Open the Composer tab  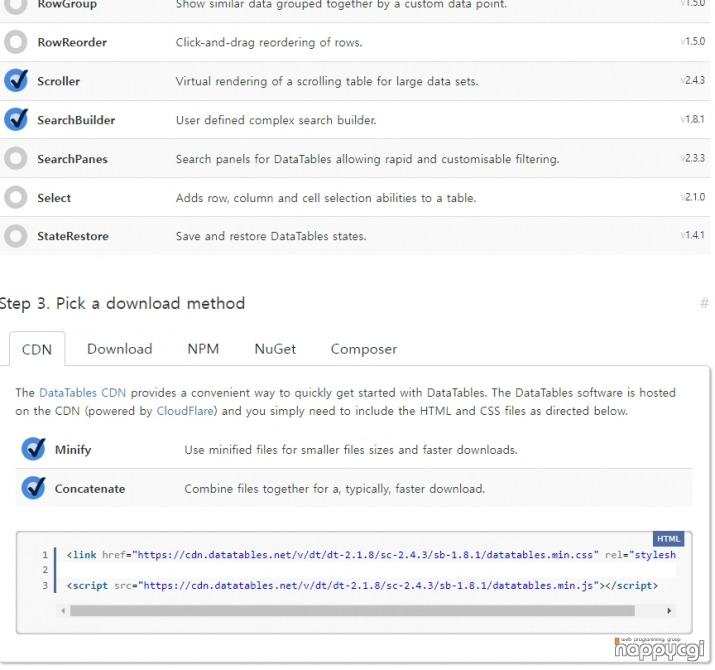click(364, 349)
